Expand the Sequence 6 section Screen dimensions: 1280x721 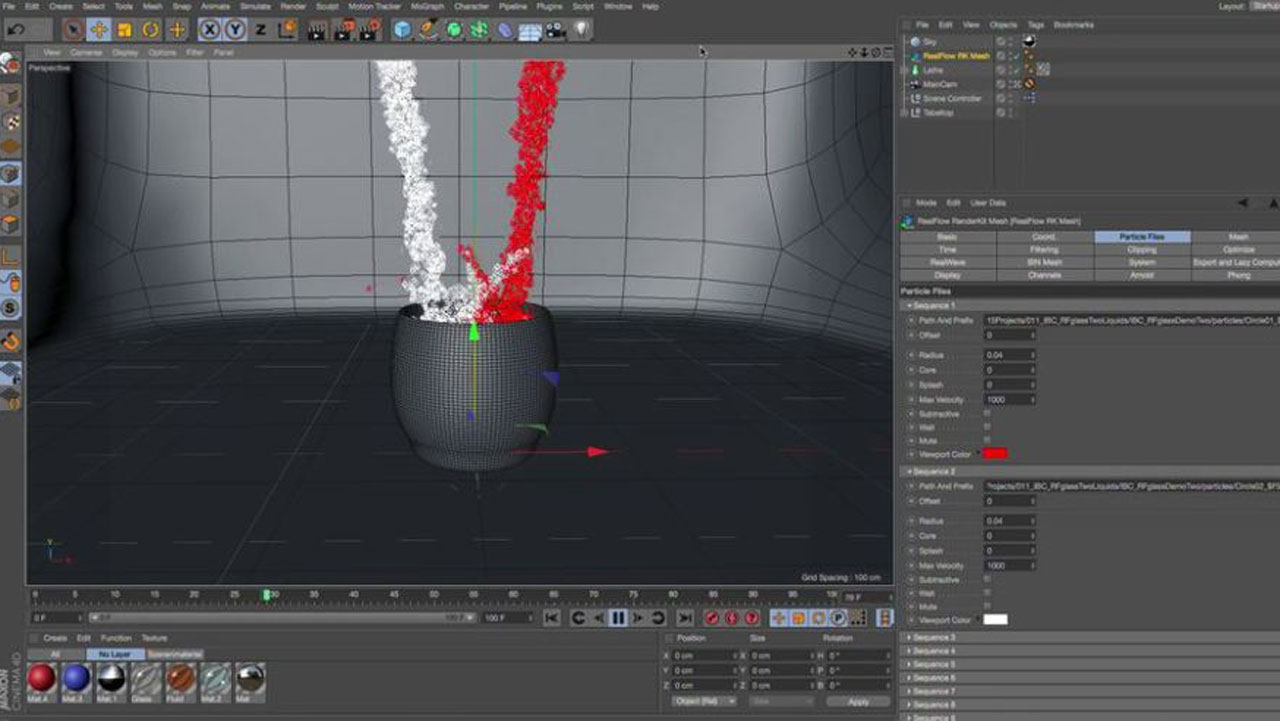coord(932,678)
